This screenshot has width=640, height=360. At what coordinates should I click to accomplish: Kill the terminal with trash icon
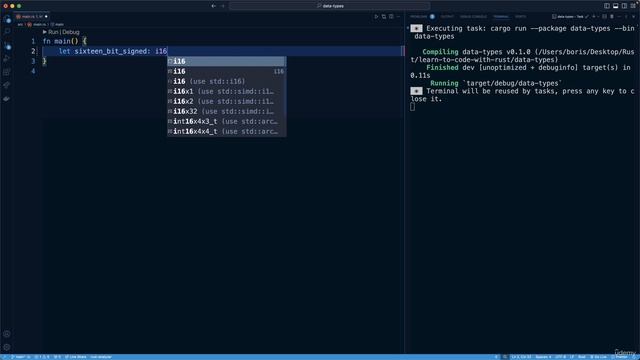point(612,17)
